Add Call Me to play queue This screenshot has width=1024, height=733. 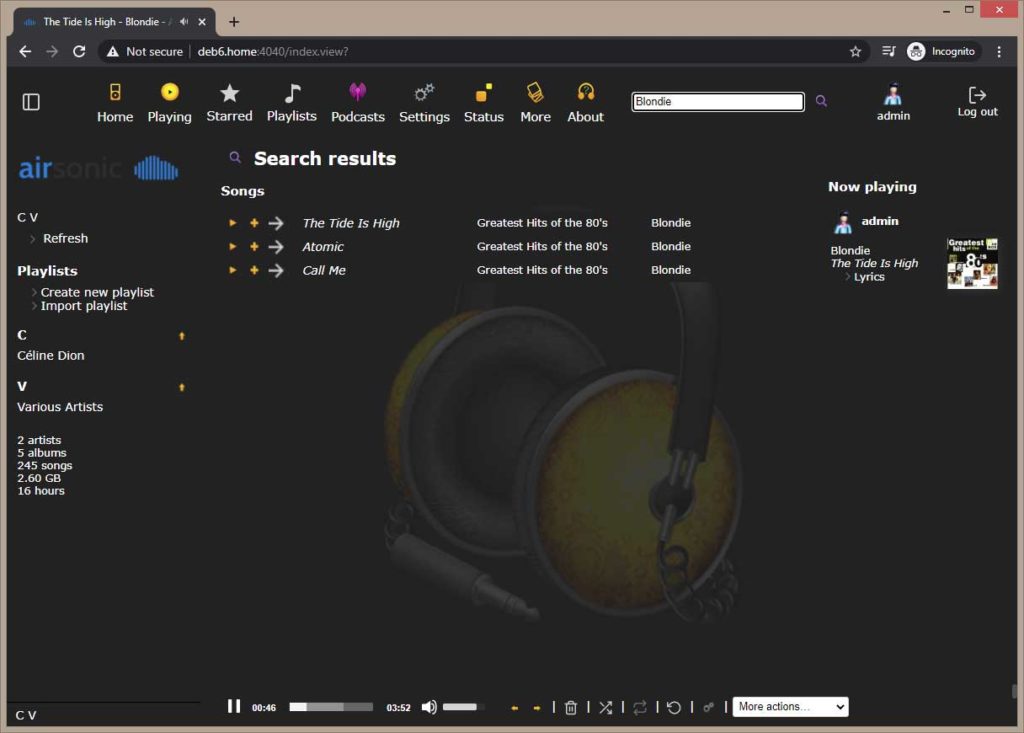coord(254,270)
